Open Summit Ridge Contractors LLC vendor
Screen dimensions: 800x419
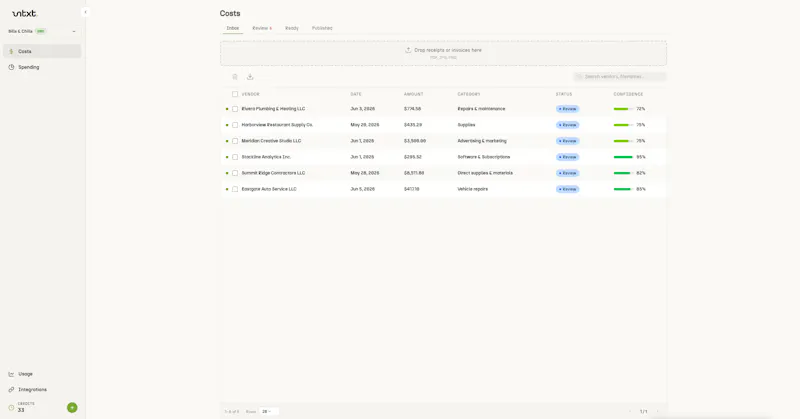[x=273, y=173]
